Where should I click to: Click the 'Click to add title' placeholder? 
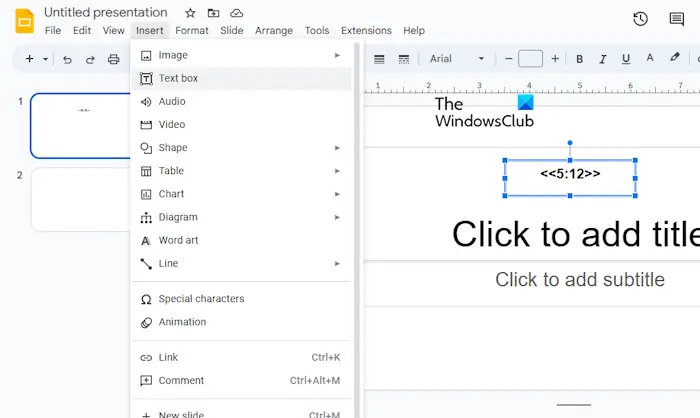point(575,234)
